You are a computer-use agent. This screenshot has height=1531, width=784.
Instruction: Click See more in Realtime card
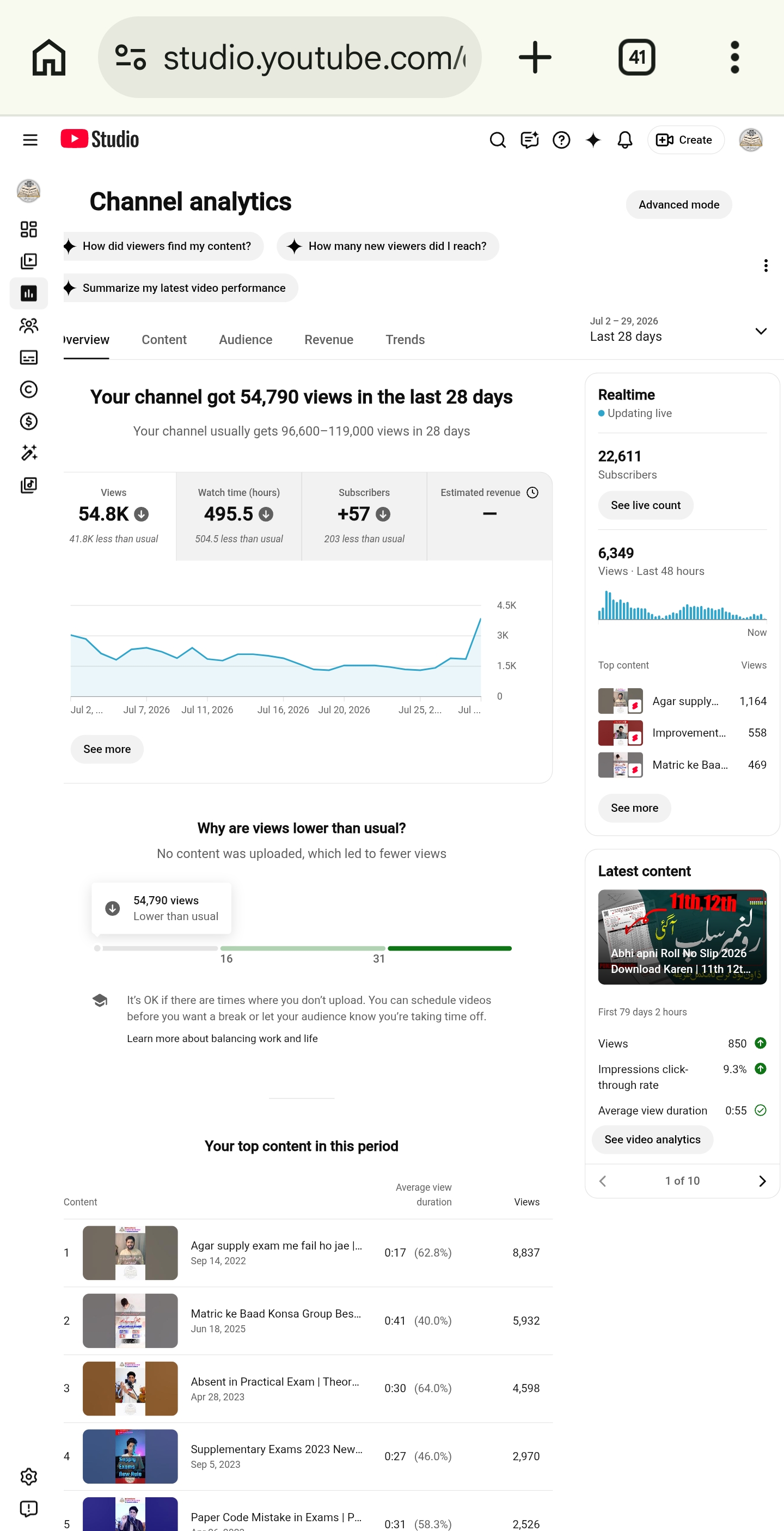coord(634,808)
